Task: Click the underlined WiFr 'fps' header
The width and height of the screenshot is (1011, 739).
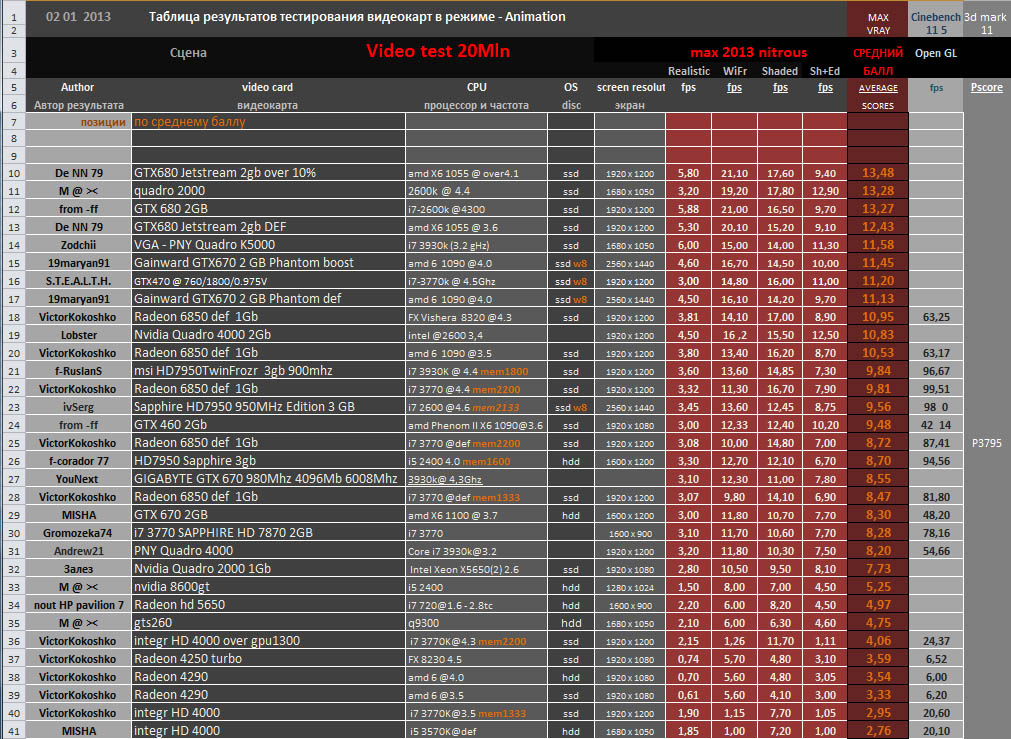Action: pos(734,88)
